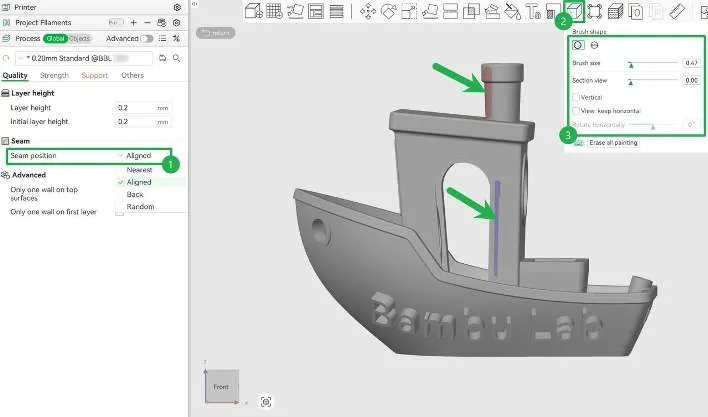Click the layered cube toolbar icon
The image size is (708, 417).
click(615, 11)
